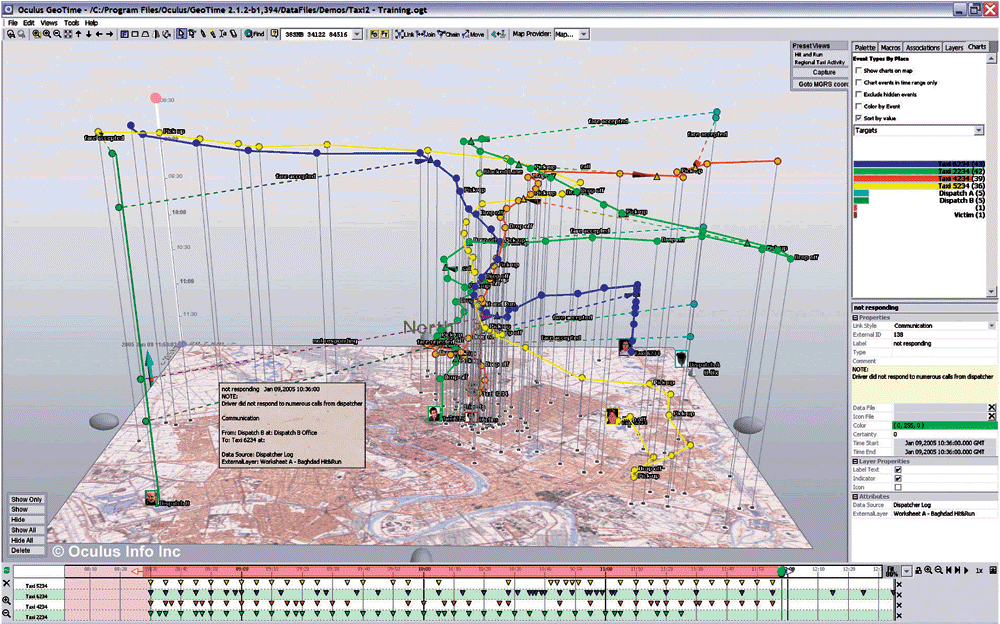Switch to the Palette tab

coord(865,47)
